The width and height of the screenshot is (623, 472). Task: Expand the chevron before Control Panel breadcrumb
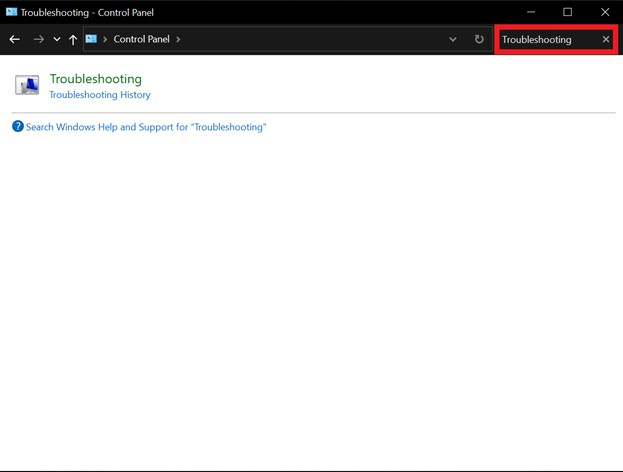[x=105, y=39]
